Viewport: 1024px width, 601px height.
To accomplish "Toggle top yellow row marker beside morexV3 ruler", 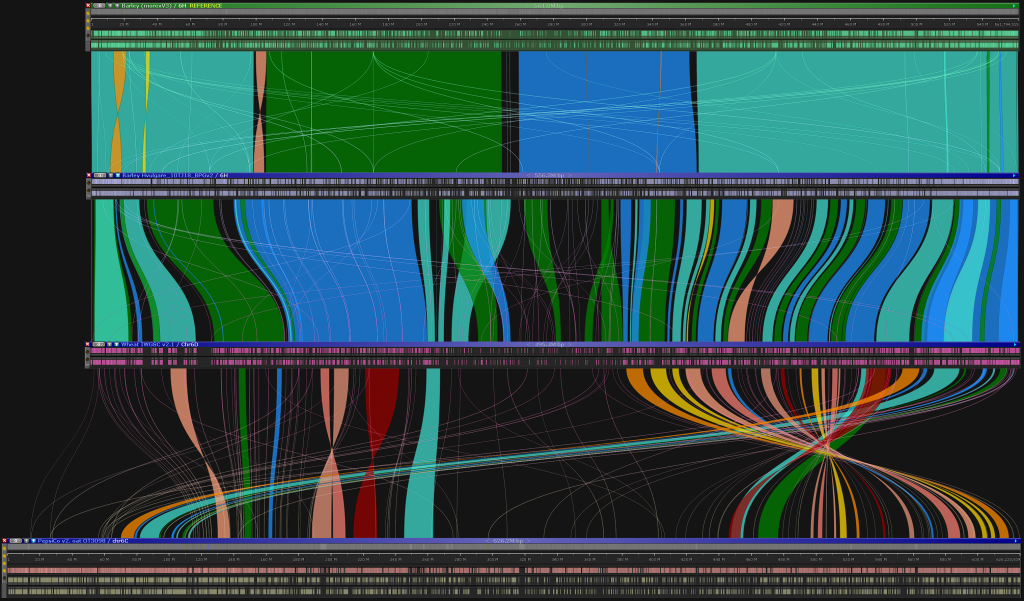I will tap(88, 14).
